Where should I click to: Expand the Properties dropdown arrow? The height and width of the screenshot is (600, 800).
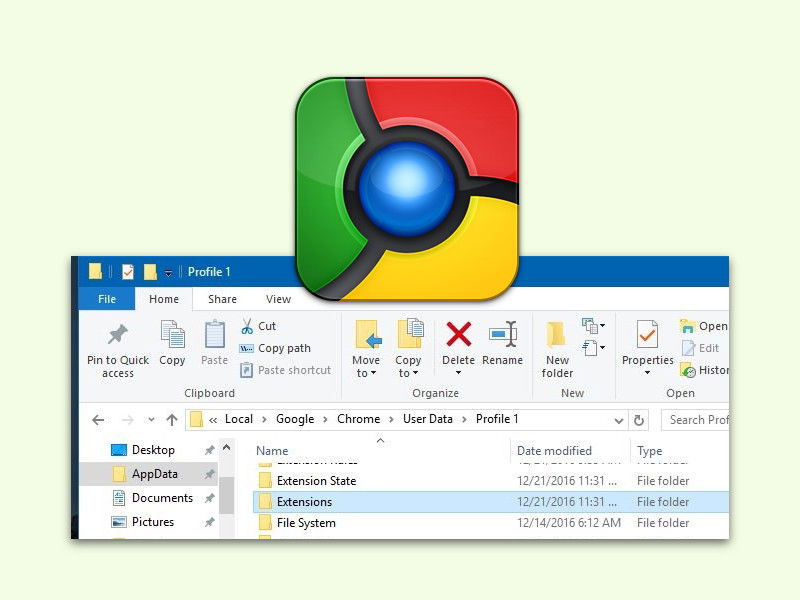point(647,373)
